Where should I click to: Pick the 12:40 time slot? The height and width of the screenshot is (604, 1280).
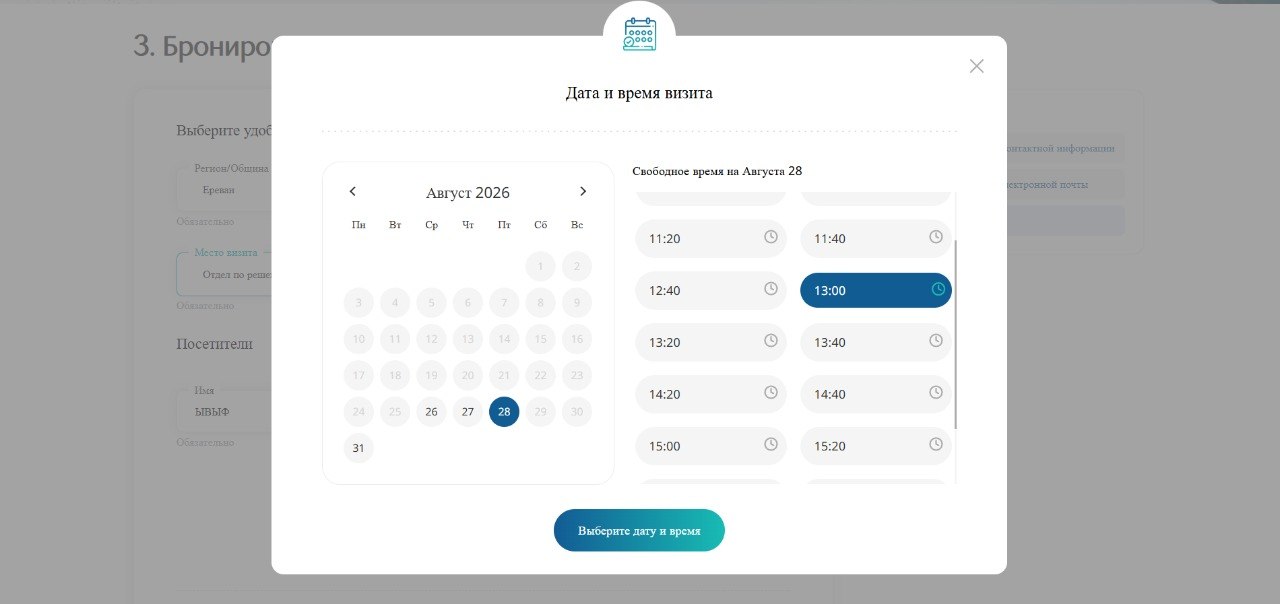click(x=711, y=290)
